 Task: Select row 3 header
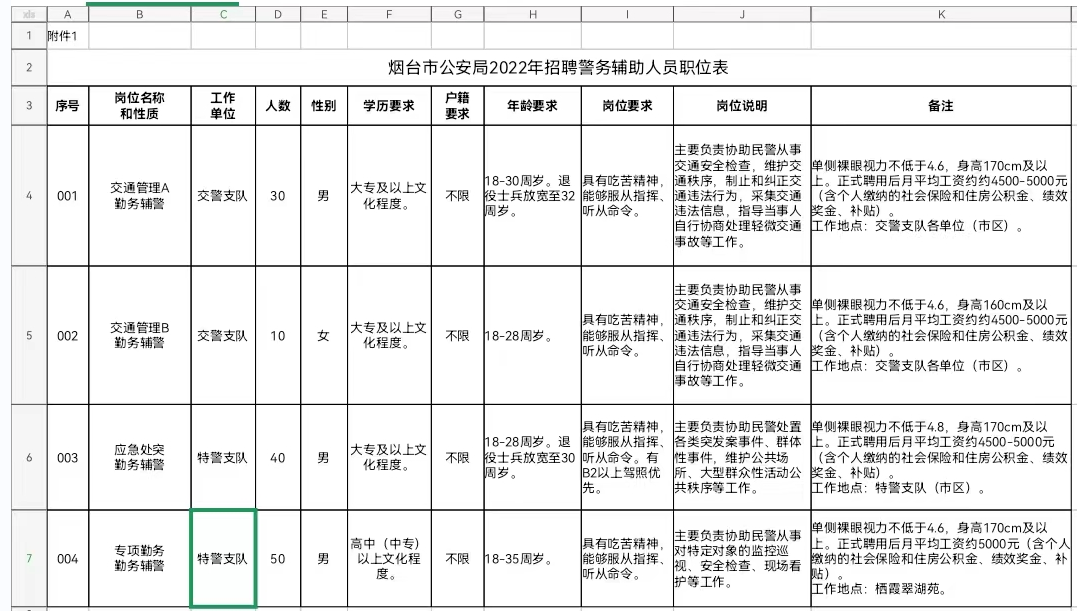point(29,106)
